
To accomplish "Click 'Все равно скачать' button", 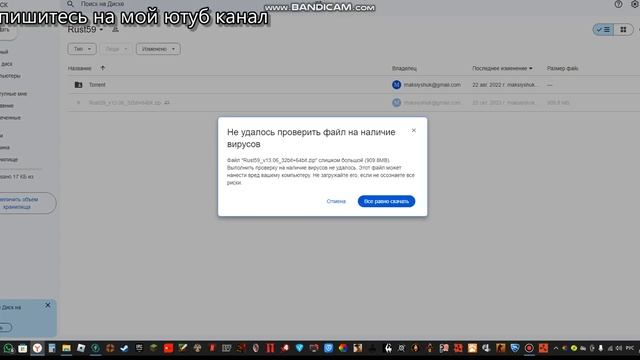I will [x=386, y=201].
